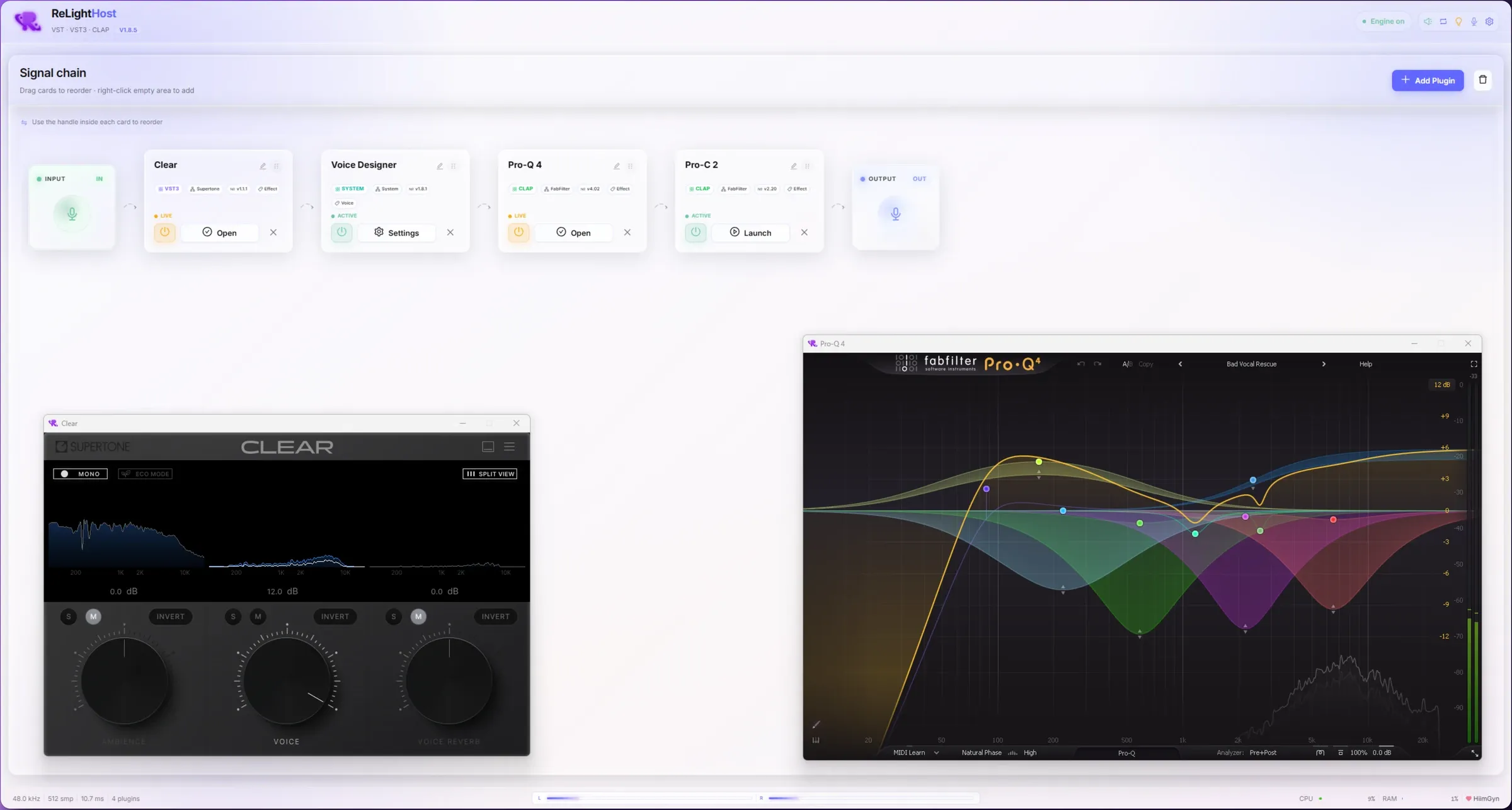The image size is (1512, 810).
Task: Go to next Pro-Q 4 preset arrow
Action: coord(1324,364)
